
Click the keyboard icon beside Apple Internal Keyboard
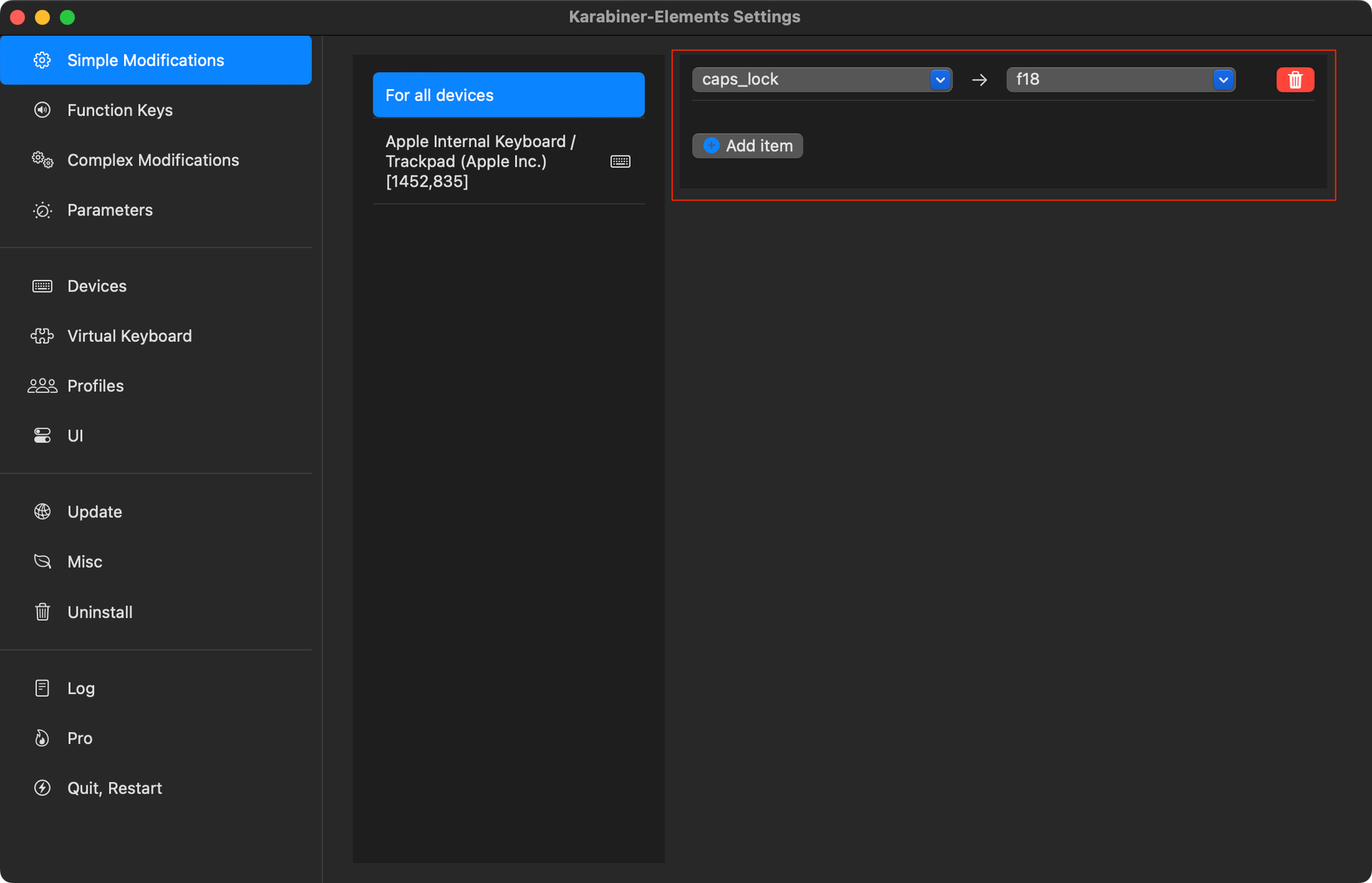click(620, 161)
